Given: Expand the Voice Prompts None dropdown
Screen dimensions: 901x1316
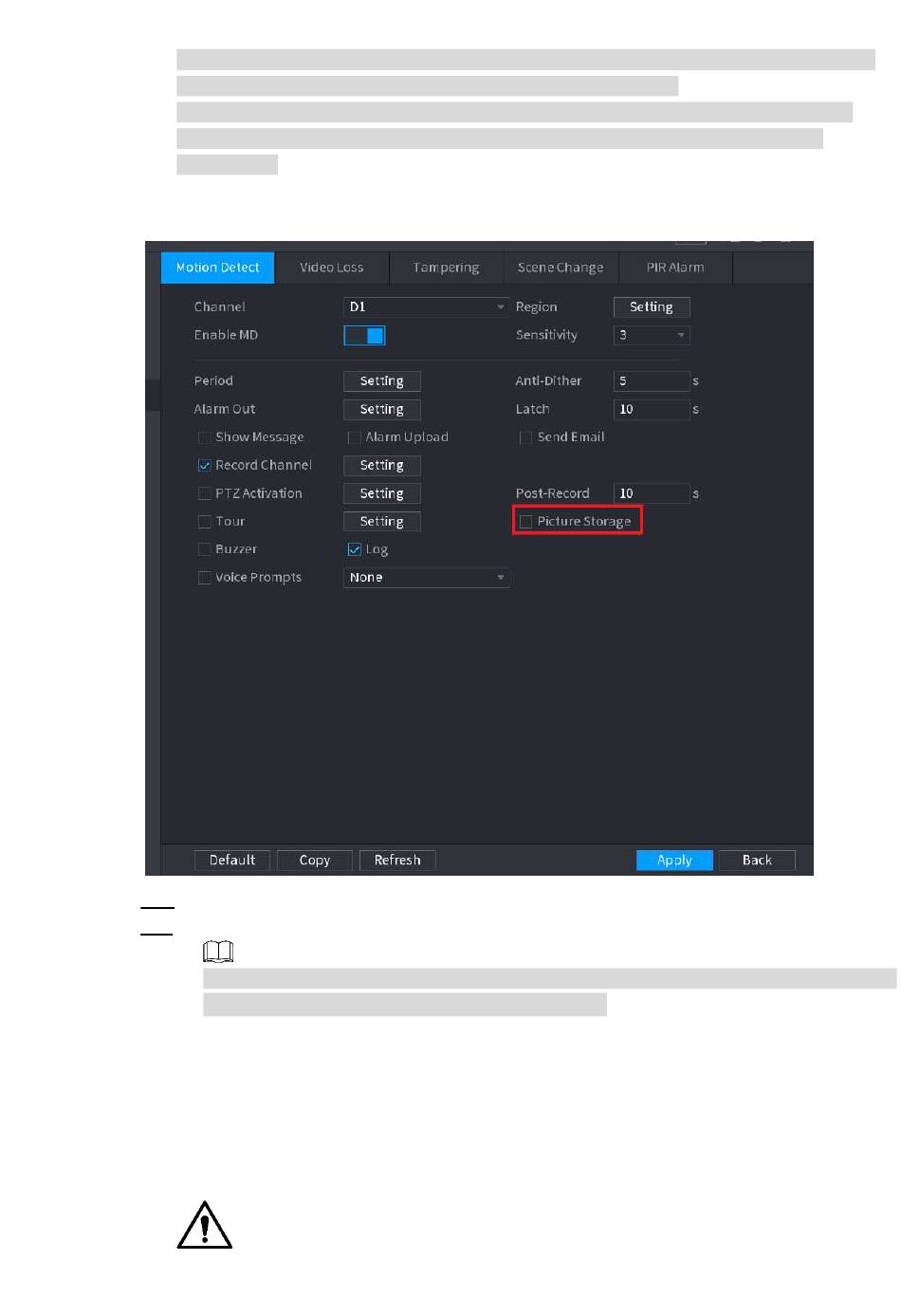Looking at the screenshot, I should tap(426, 577).
